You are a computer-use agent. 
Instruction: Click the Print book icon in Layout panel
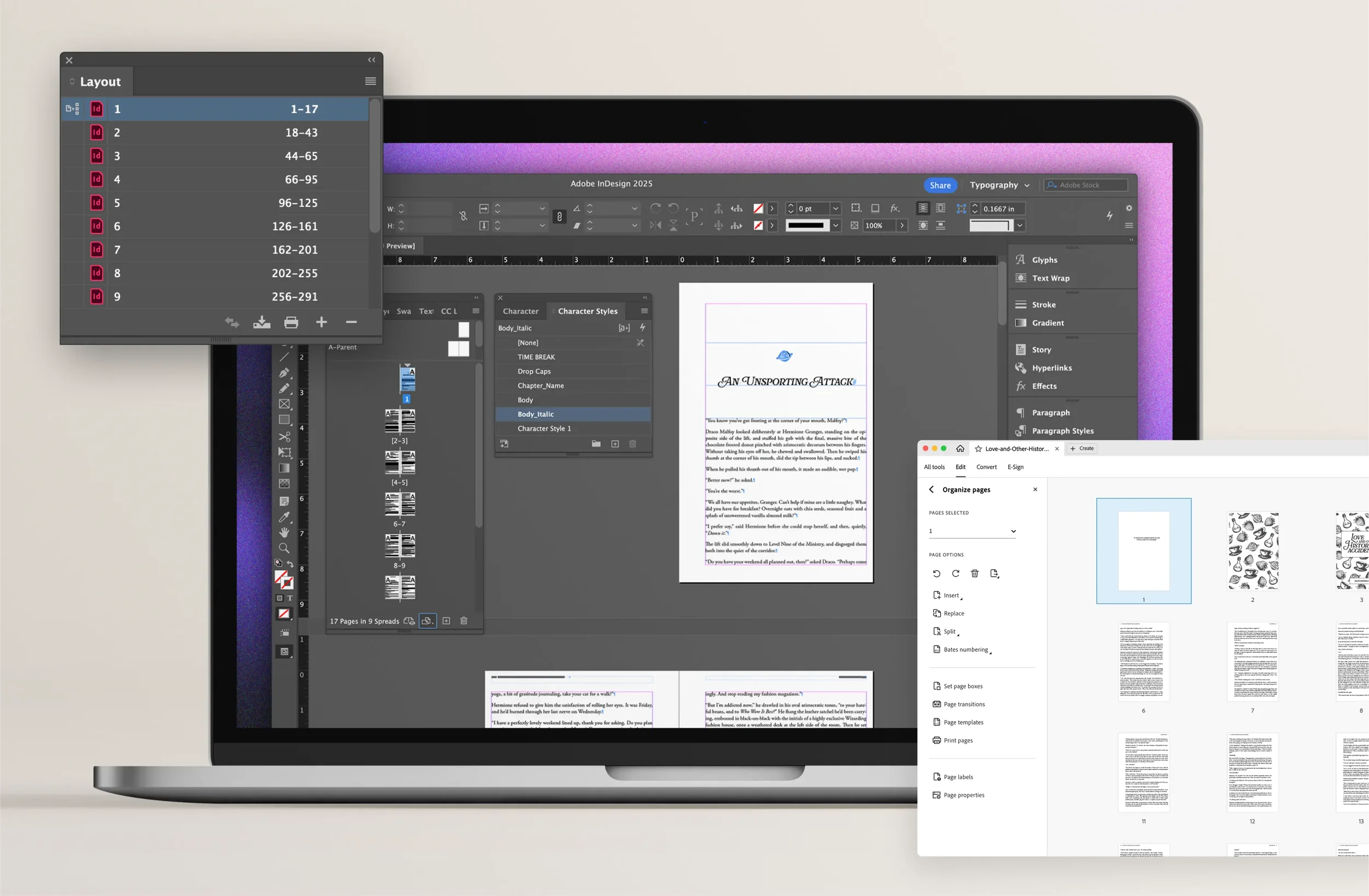tap(291, 322)
